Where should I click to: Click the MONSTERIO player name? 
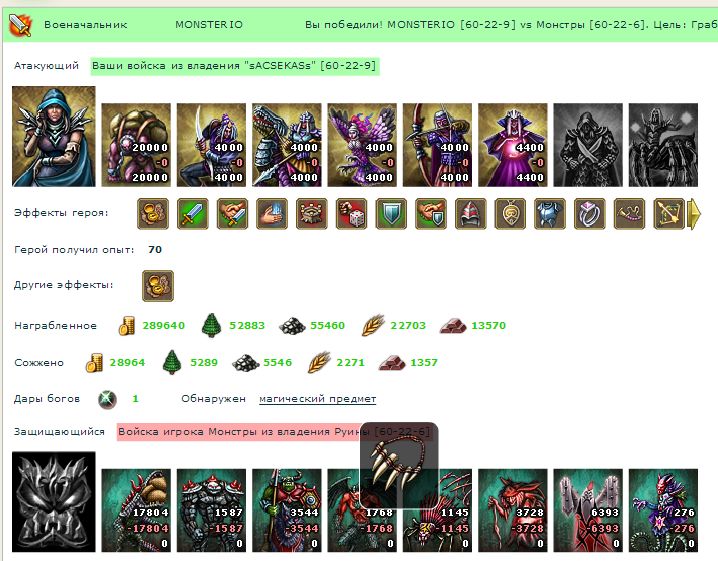(x=209, y=25)
